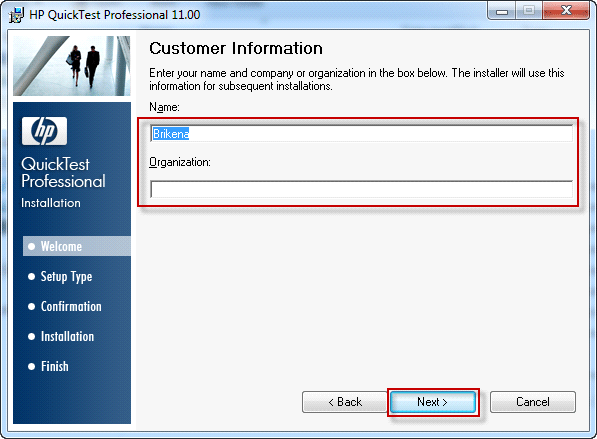Image resolution: width=597 pixels, height=439 pixels.
Task: Click the Customer Information heading
Action: pos(236,48)
